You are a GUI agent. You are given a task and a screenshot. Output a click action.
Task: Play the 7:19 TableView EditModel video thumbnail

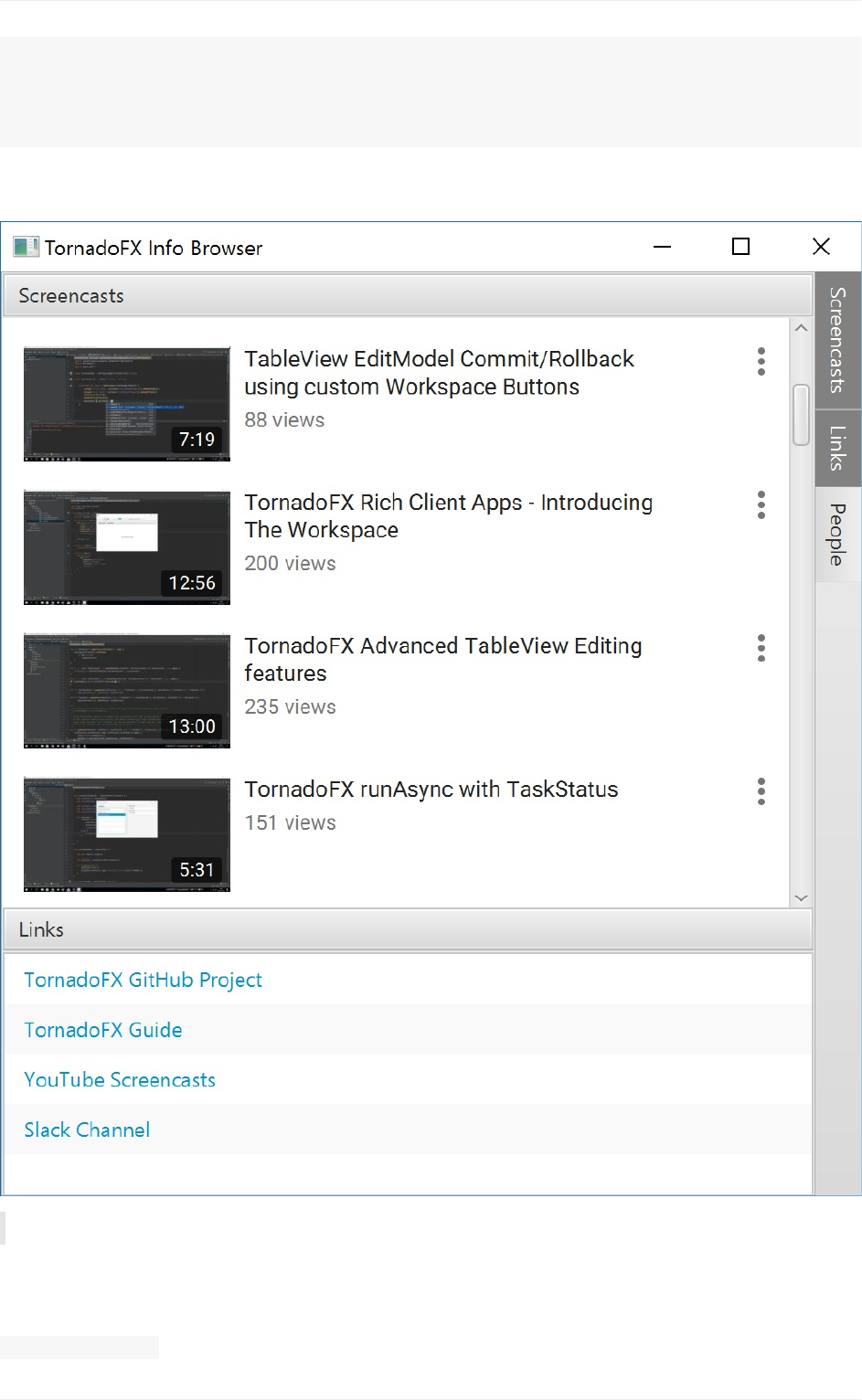click(x=127, y=404)
